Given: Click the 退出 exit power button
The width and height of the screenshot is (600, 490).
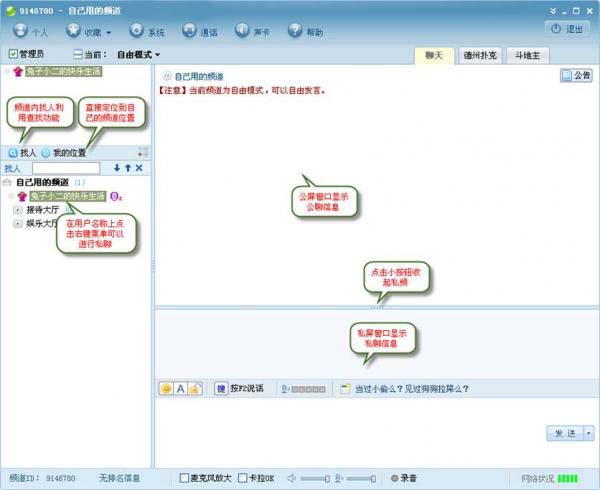Looking at the screenshot, I should tap(567, 29).
